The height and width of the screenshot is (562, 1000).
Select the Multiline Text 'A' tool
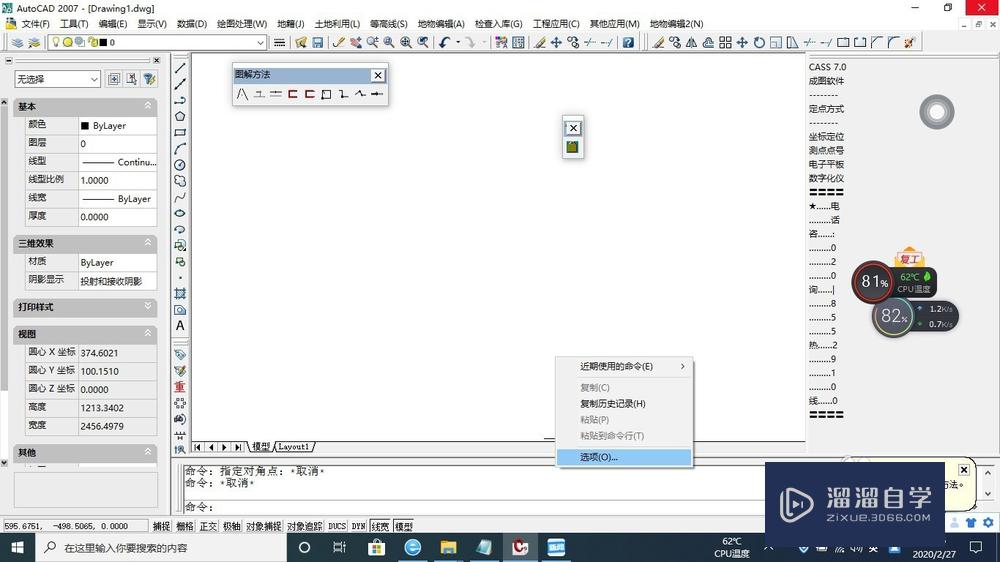180,325
